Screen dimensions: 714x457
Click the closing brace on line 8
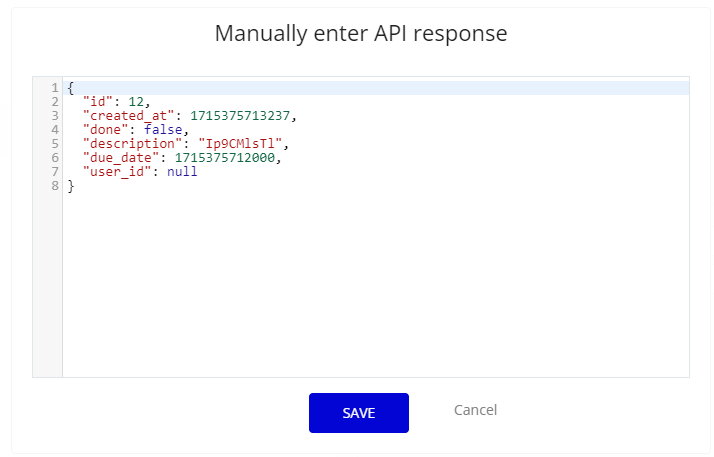pyautogui.click(x=70, y=186)
